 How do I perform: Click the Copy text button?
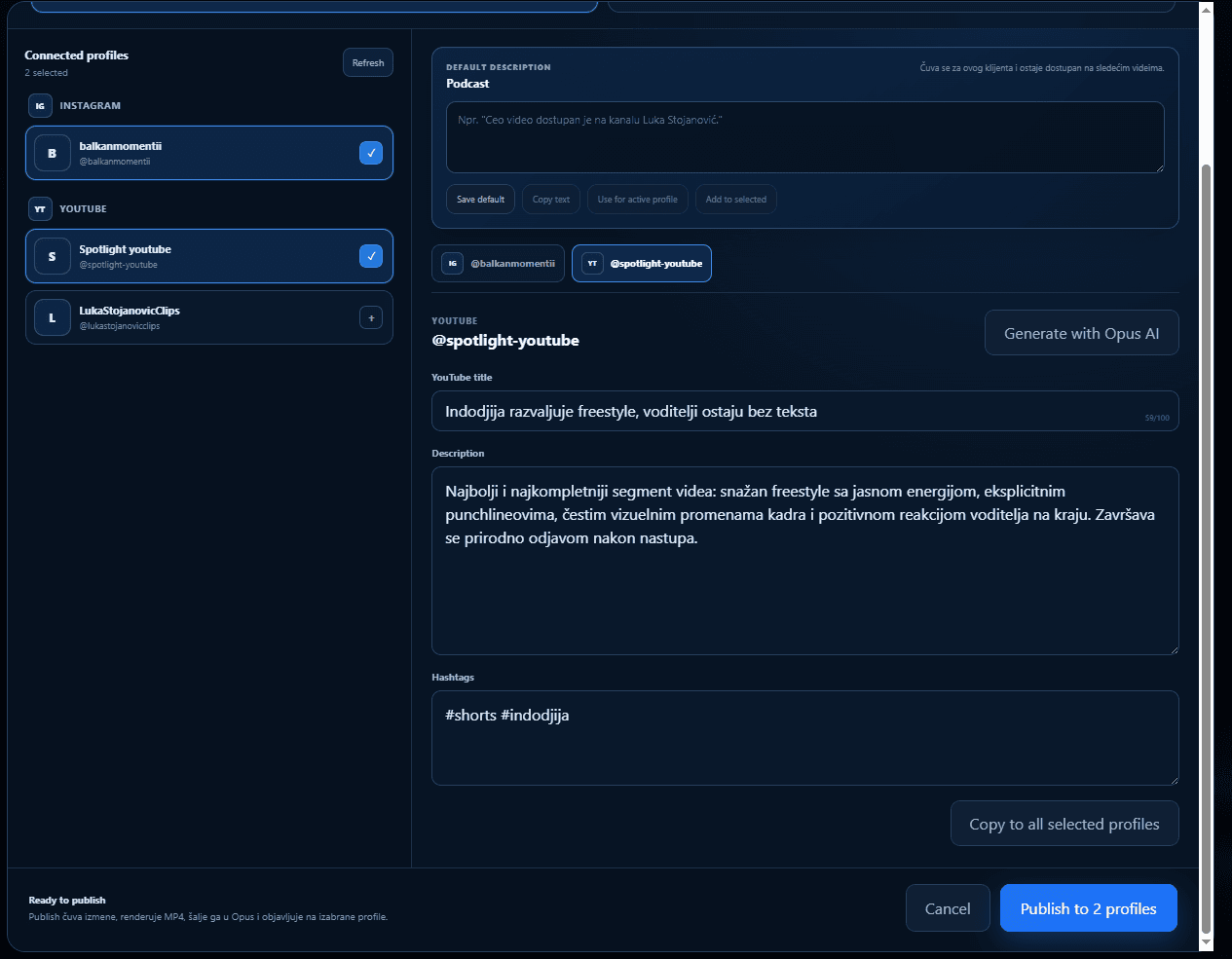551,200
